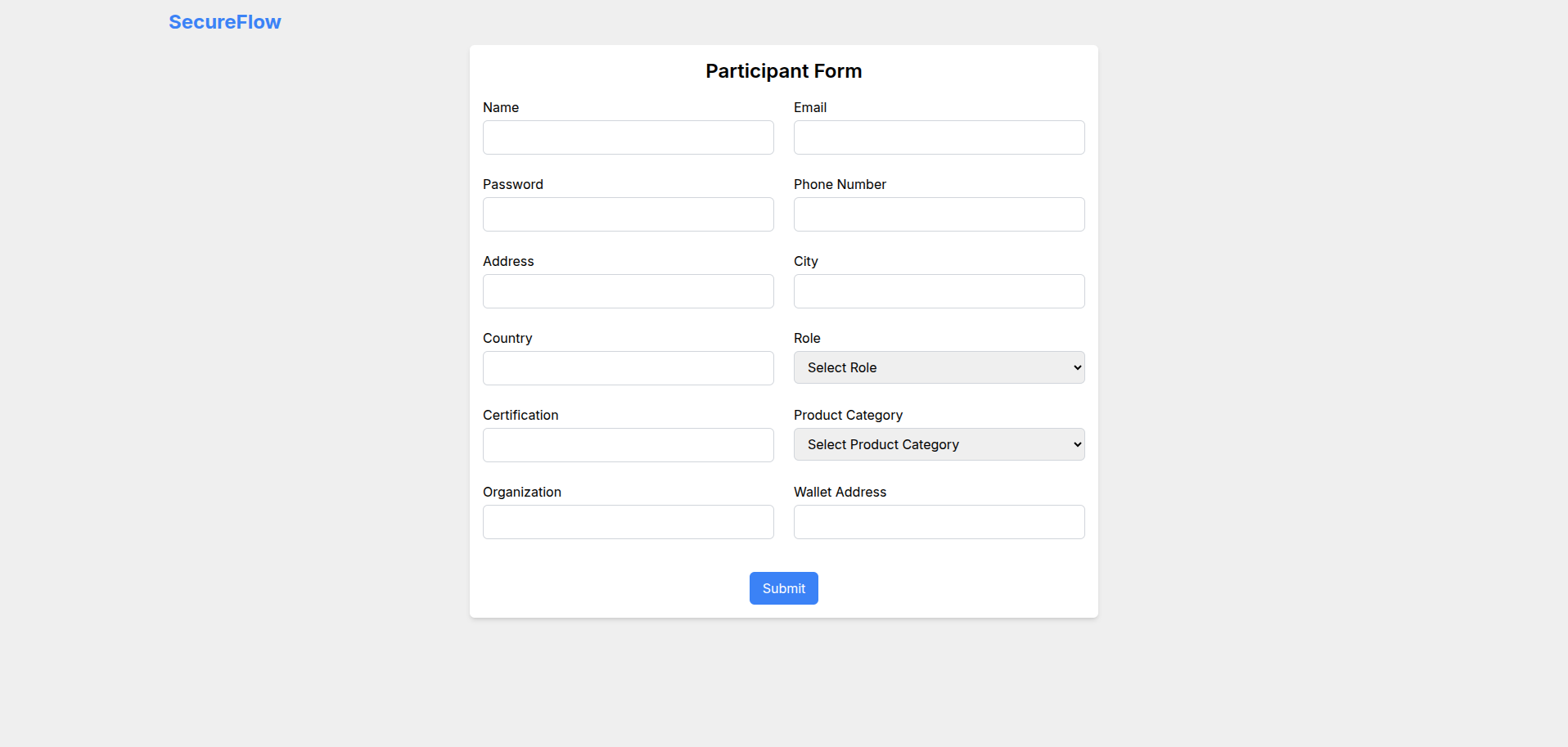
Task: Click into the Email text box
Action: (x=939, y=137)
